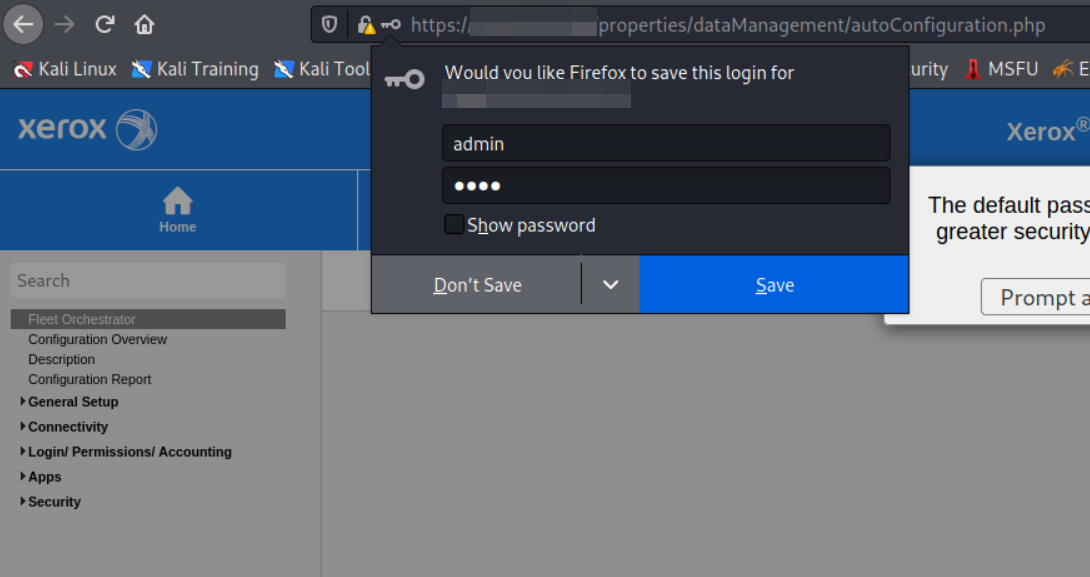This screenshot has height=577, width=1090.
Task: Focus the username field containing admin
Action: (666, 143)
